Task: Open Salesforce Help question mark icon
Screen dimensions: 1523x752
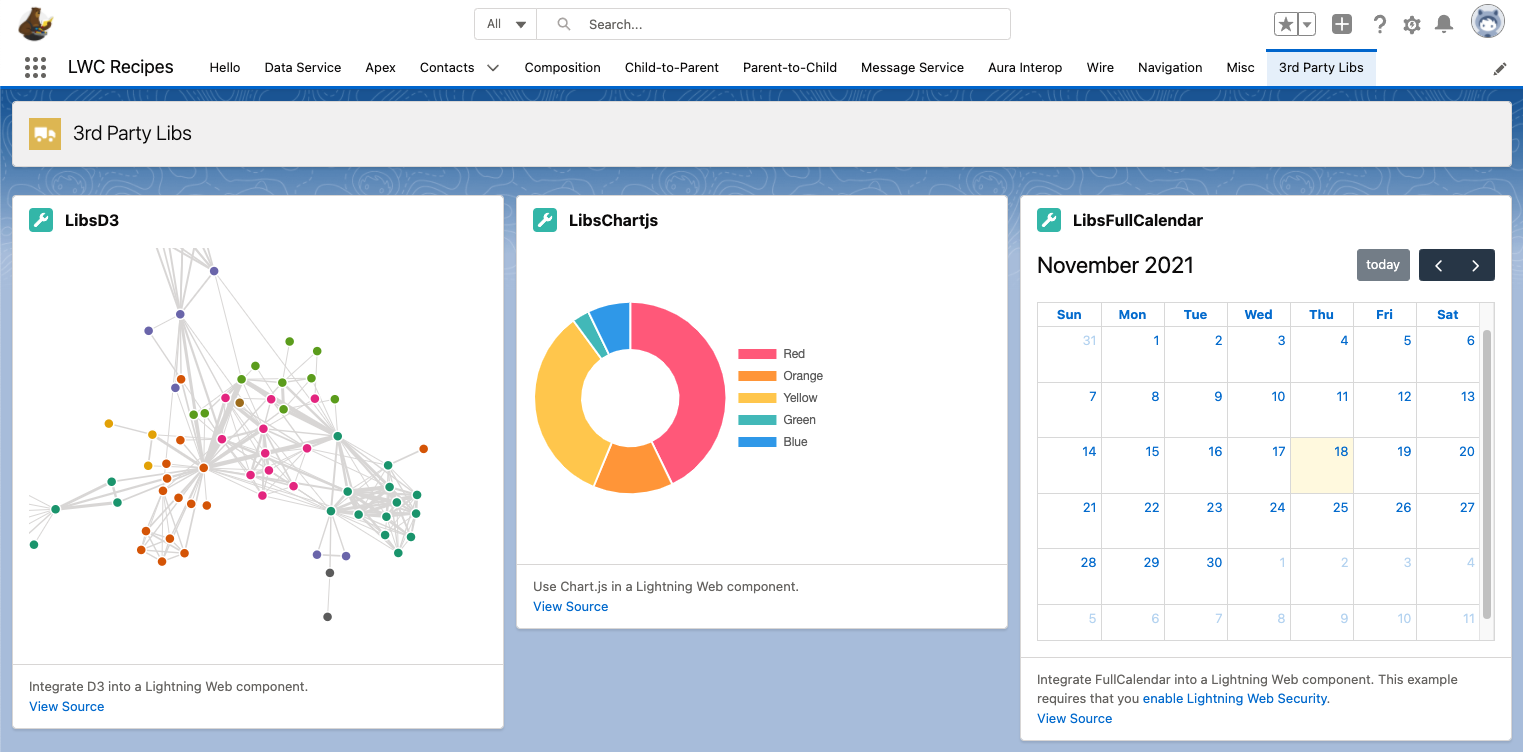Action: coord(1379,23)
